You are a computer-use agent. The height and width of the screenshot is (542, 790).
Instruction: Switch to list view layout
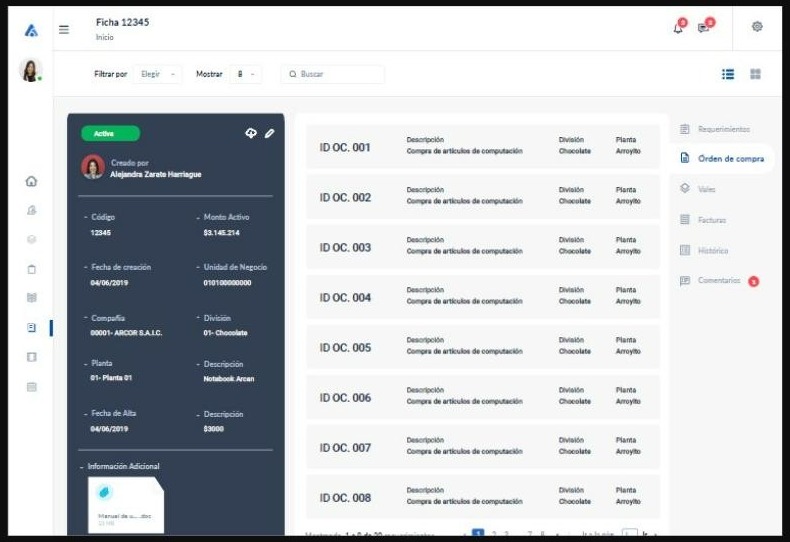[728, 74]
